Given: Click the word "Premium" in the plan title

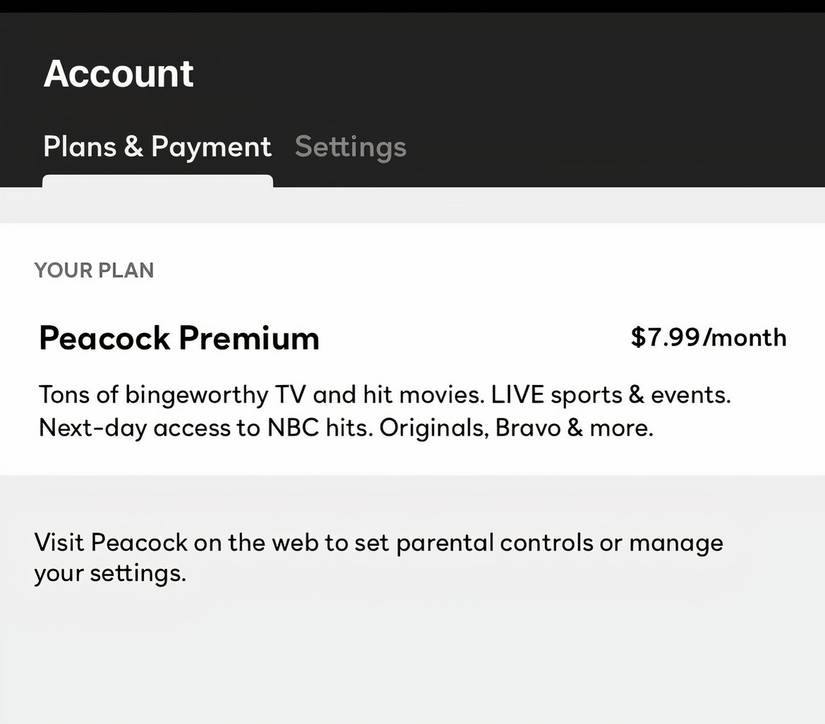Looking at the screenshot, I should click(248, 338).
